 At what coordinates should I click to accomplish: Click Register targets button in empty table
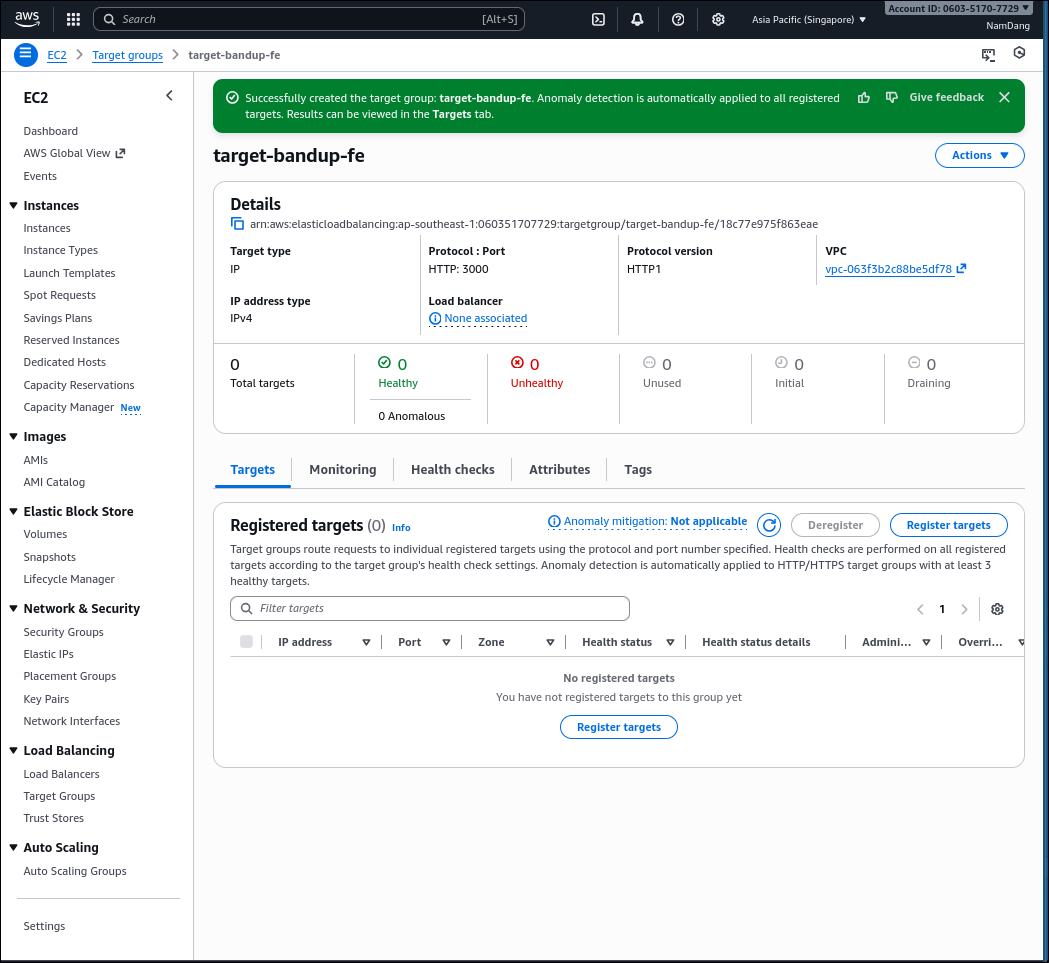click(x=618, y=727)
